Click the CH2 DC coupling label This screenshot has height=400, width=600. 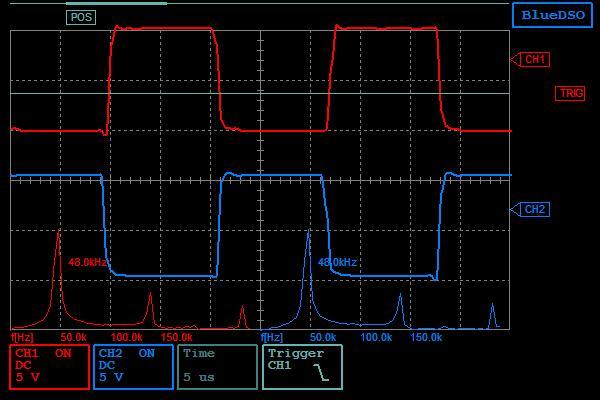coord(106,365)
